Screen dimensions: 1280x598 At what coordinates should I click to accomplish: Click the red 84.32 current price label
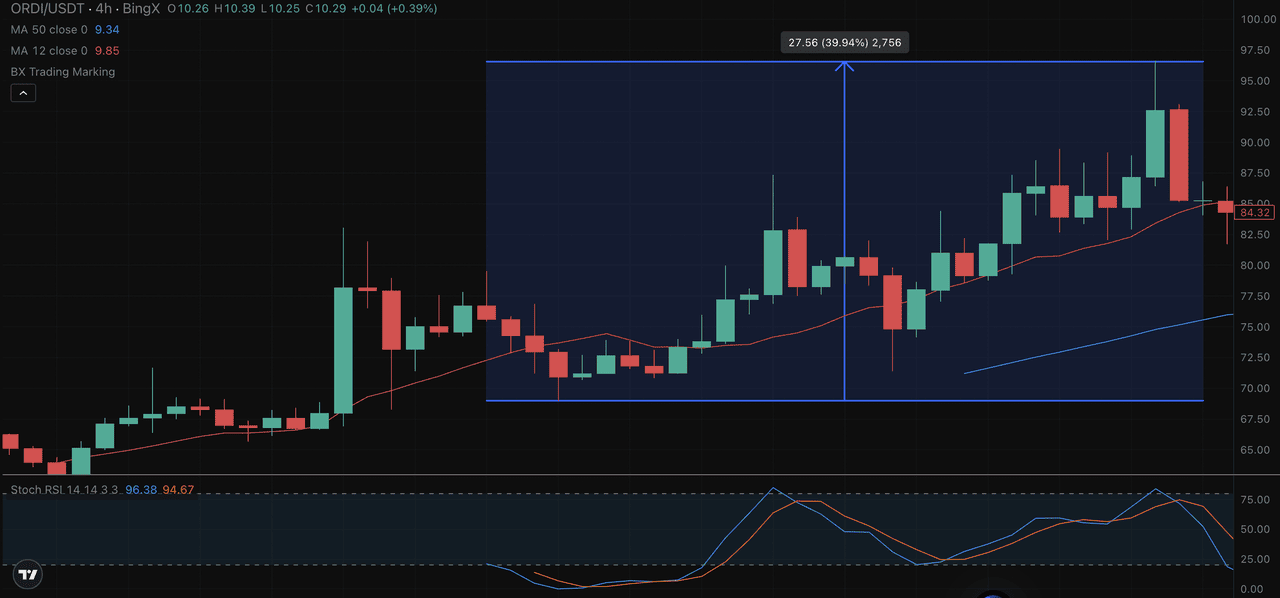(1255, 213)
